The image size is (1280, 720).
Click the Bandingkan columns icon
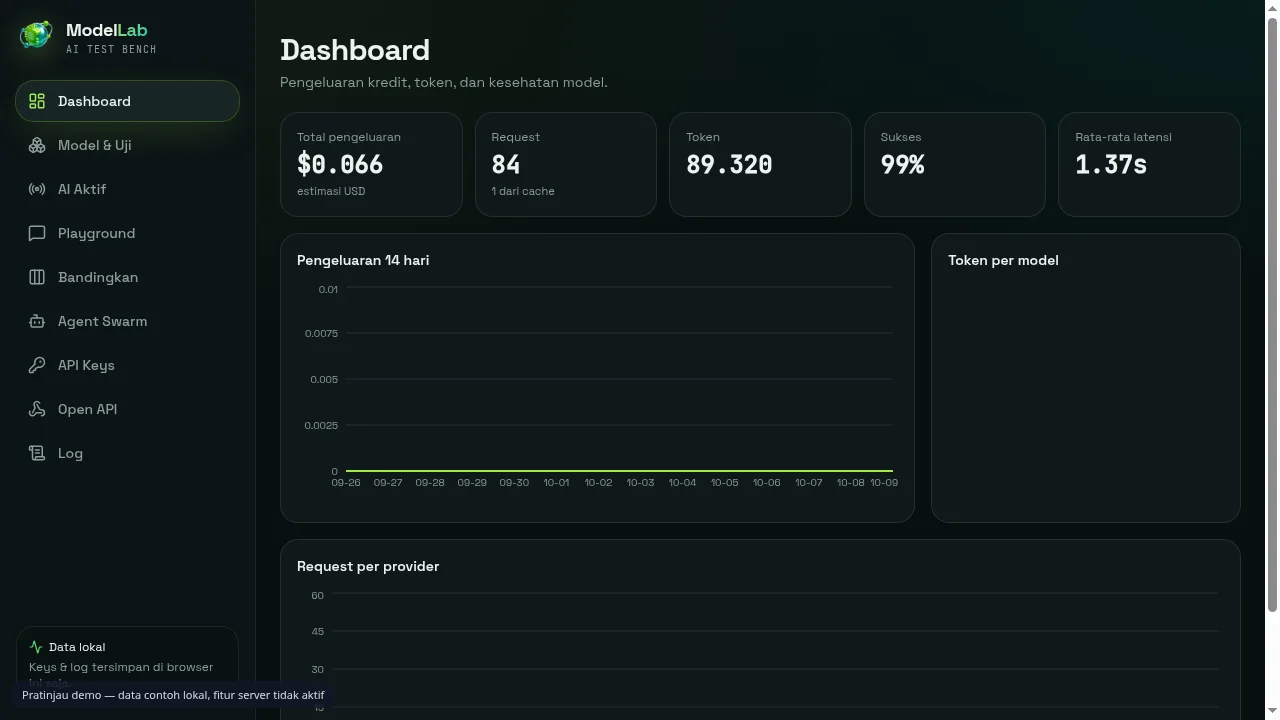(37, 277)
